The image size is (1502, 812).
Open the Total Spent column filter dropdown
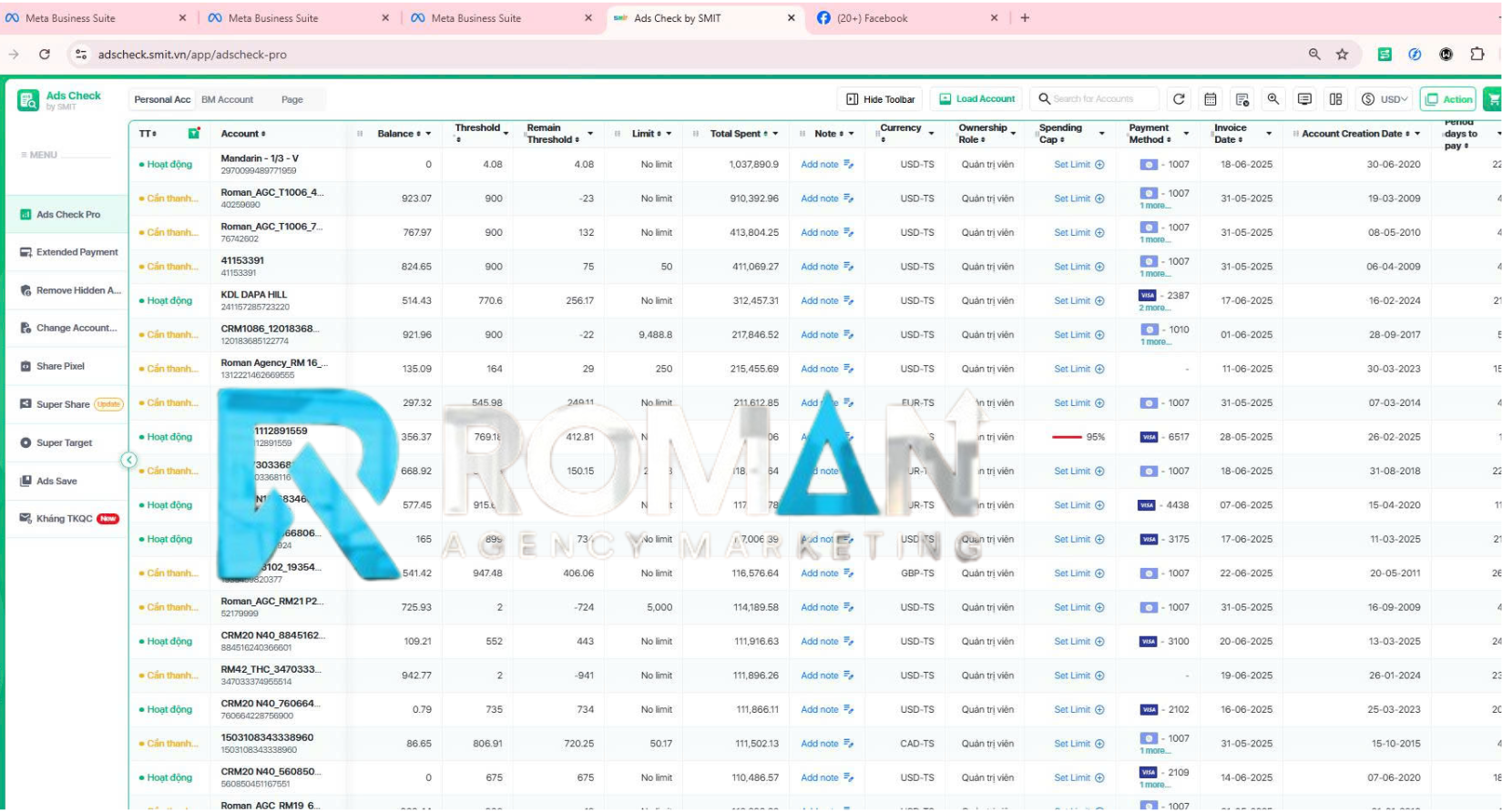pyautogui.click(x=775, y=134)
